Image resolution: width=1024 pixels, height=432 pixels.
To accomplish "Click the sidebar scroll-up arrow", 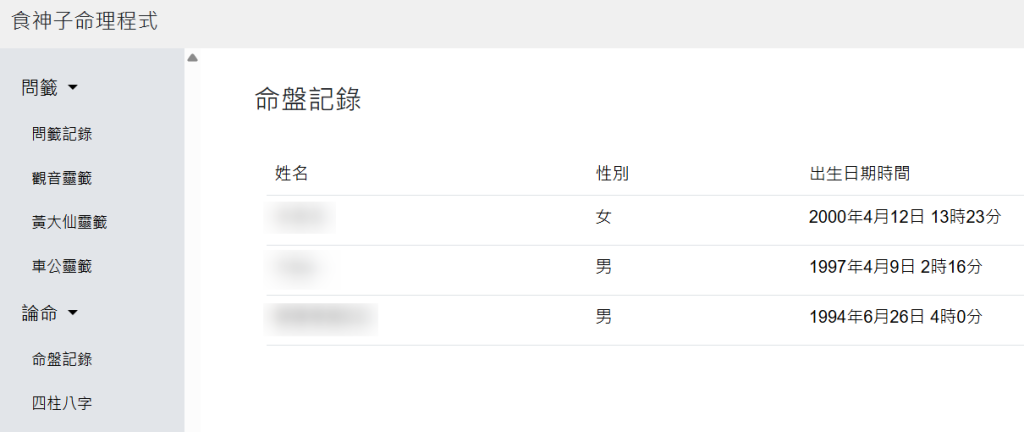I will point(192,58).
